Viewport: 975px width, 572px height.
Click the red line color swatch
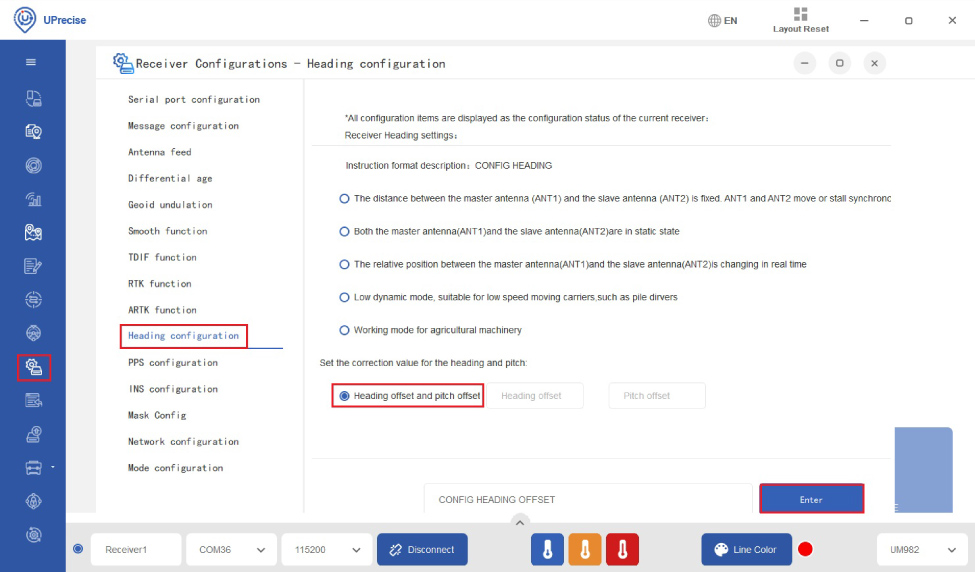pyautogui.click(x=805, y=549)
